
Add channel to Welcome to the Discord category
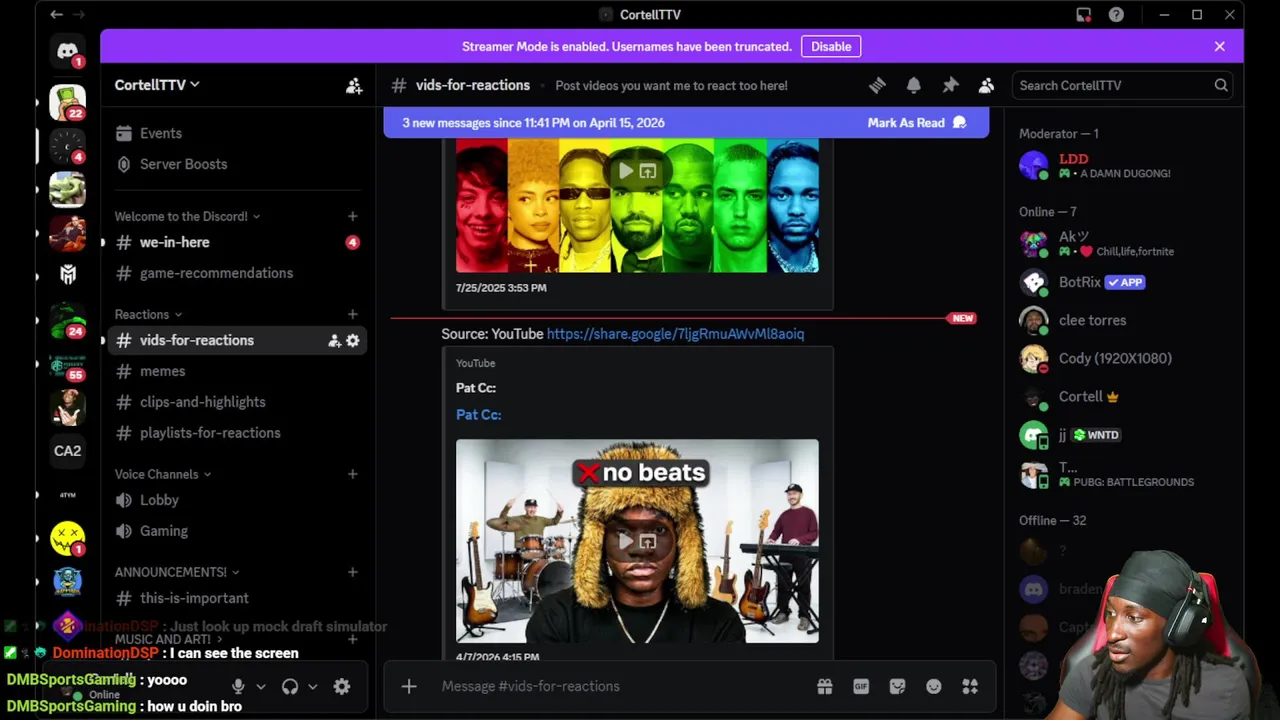pos(352,216)
